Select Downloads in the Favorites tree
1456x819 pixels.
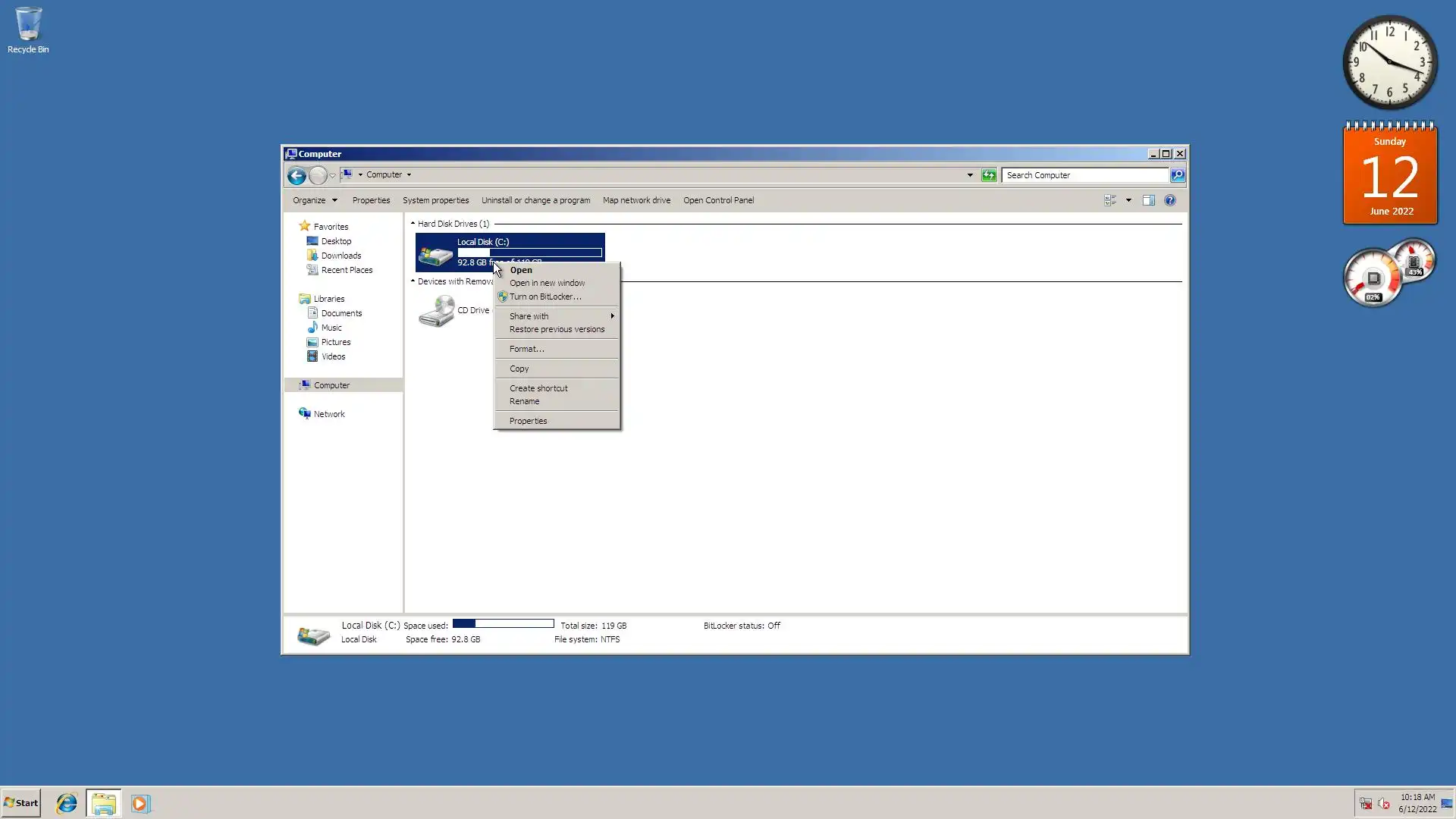click(340, 256)
